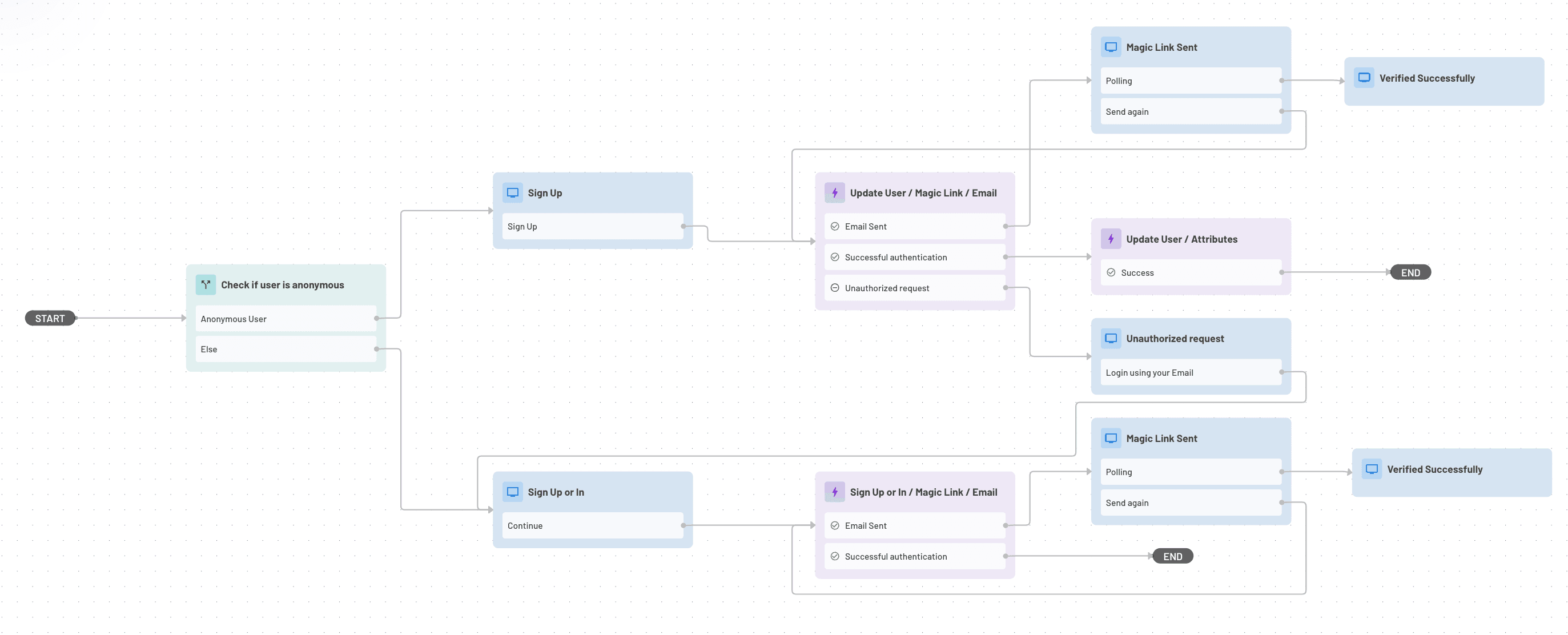Screen dimensions: 1568x635
Task: Click Send again row in top Magic Link Sent
Action: pos(1190,111)
